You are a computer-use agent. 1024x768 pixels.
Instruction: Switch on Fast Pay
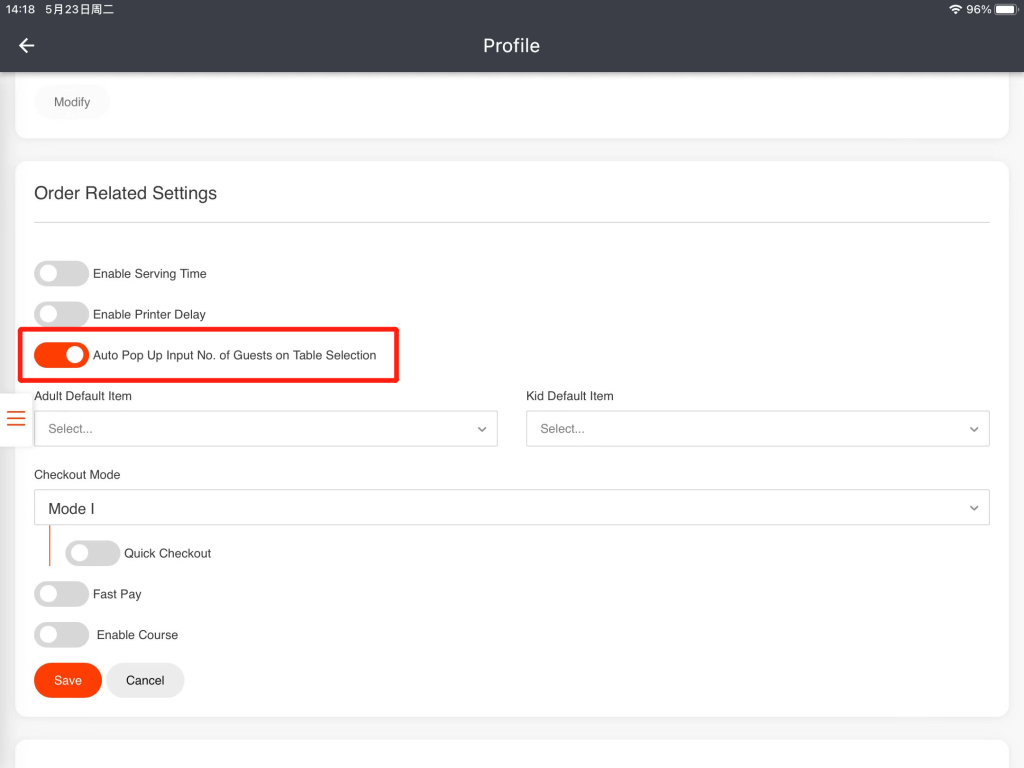[x=61, y=594]
